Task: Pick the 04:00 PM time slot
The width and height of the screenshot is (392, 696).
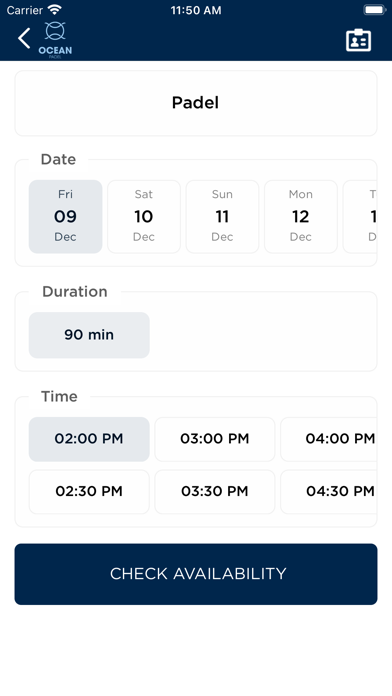Action: (x=329, y=439)
